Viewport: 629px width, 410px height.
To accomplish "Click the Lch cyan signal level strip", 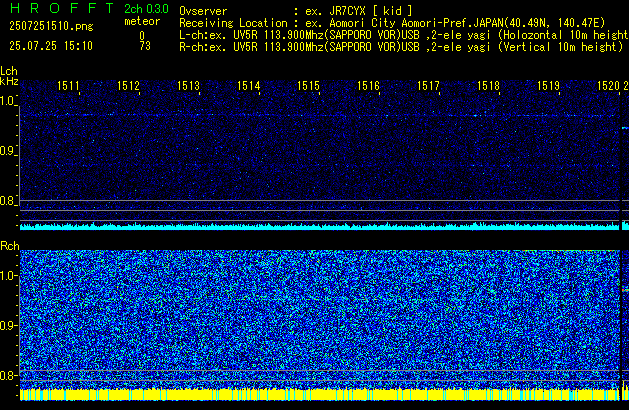I will (320, 226).
